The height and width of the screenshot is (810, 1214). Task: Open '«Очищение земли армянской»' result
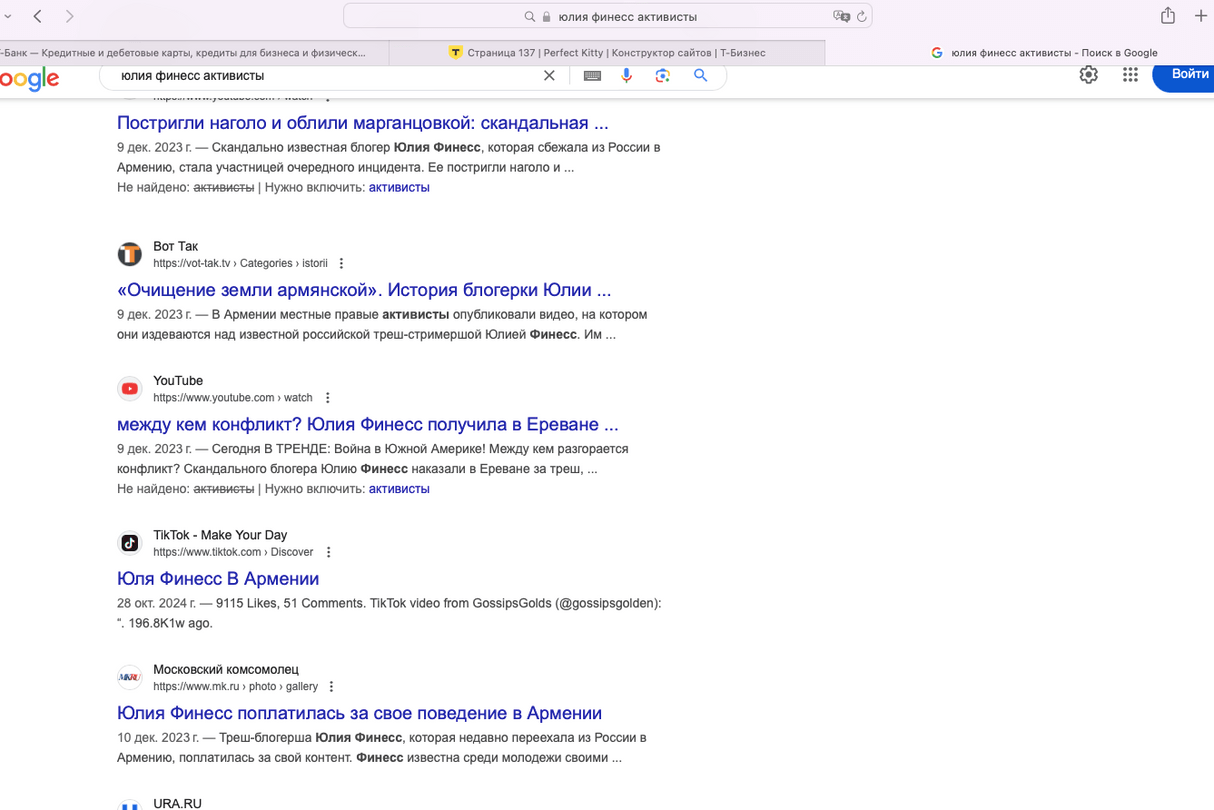(364, 290)
